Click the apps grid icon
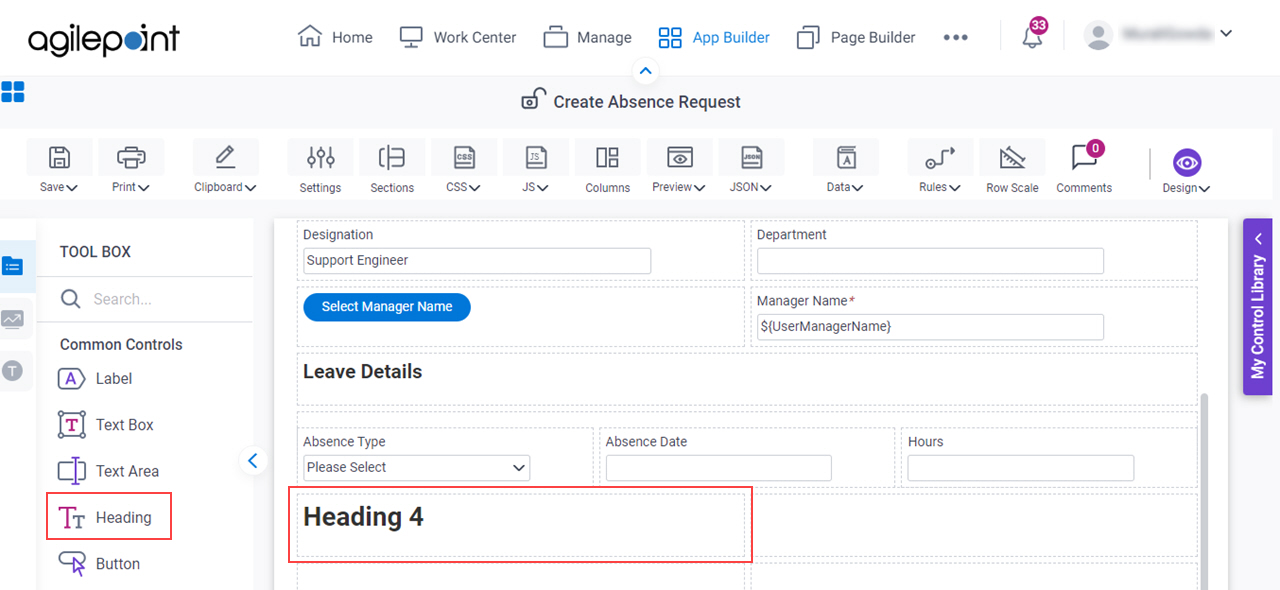Image resolution: width=1280 pixels, height=590 pixels. (x=13, y=92)
